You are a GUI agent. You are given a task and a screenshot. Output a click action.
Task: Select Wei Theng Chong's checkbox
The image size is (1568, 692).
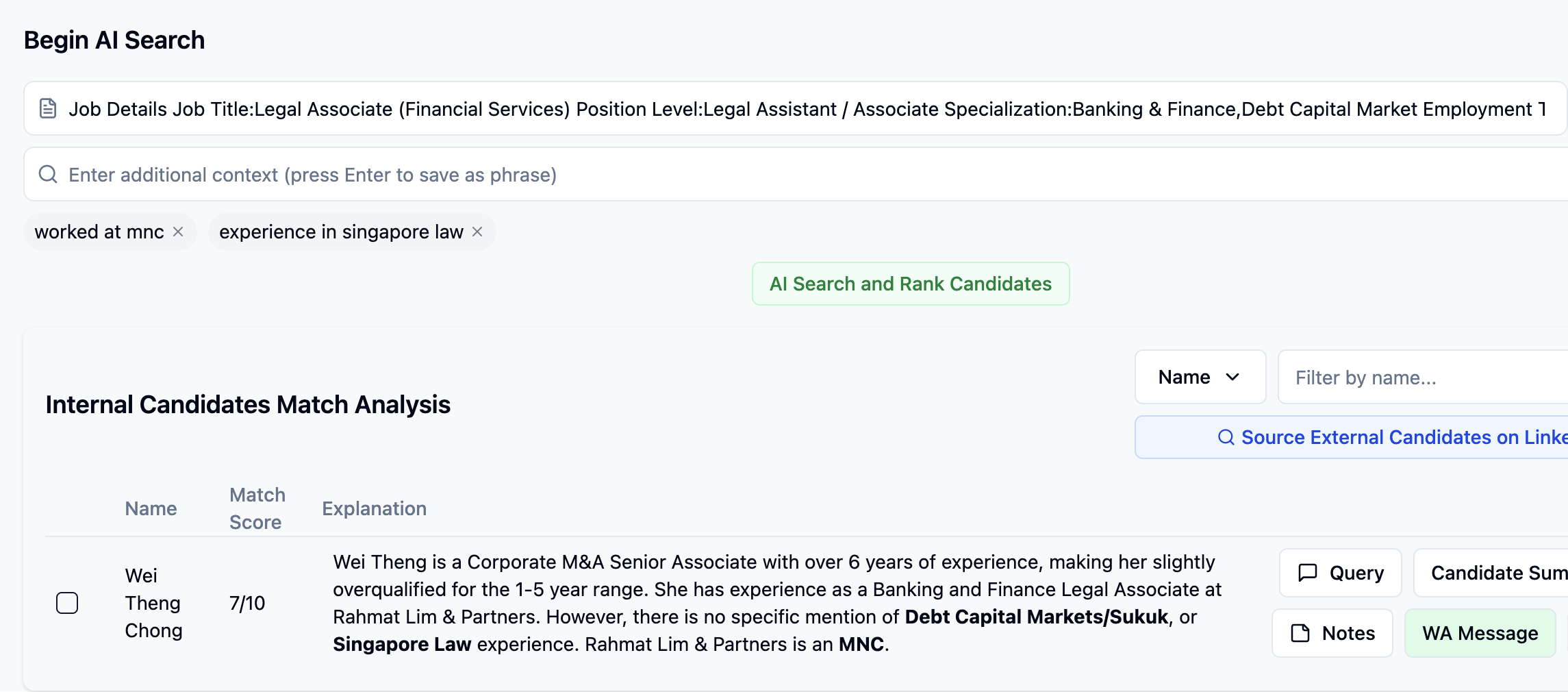point(67,603)
